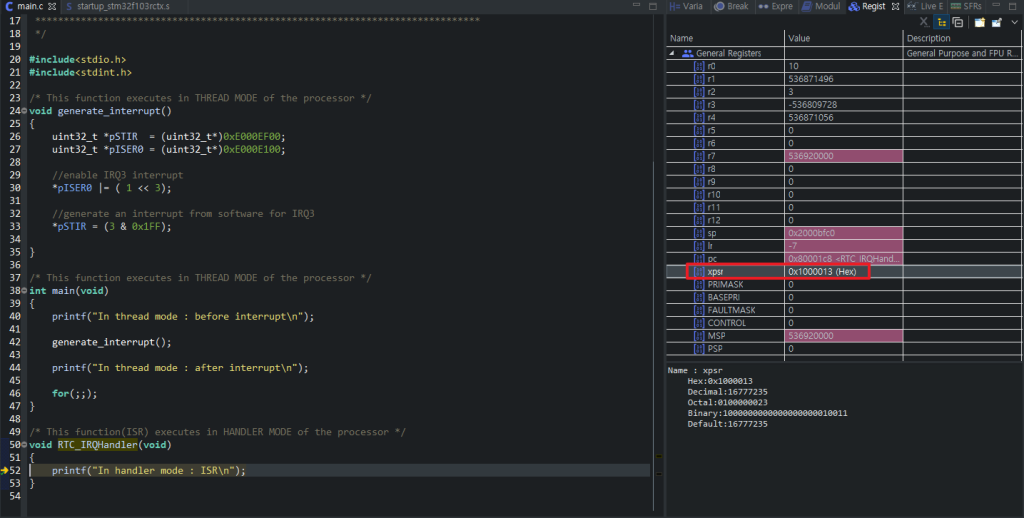Switch to the Modules tab
This screenshot has height=518, width=1024.
pos(822,6)
